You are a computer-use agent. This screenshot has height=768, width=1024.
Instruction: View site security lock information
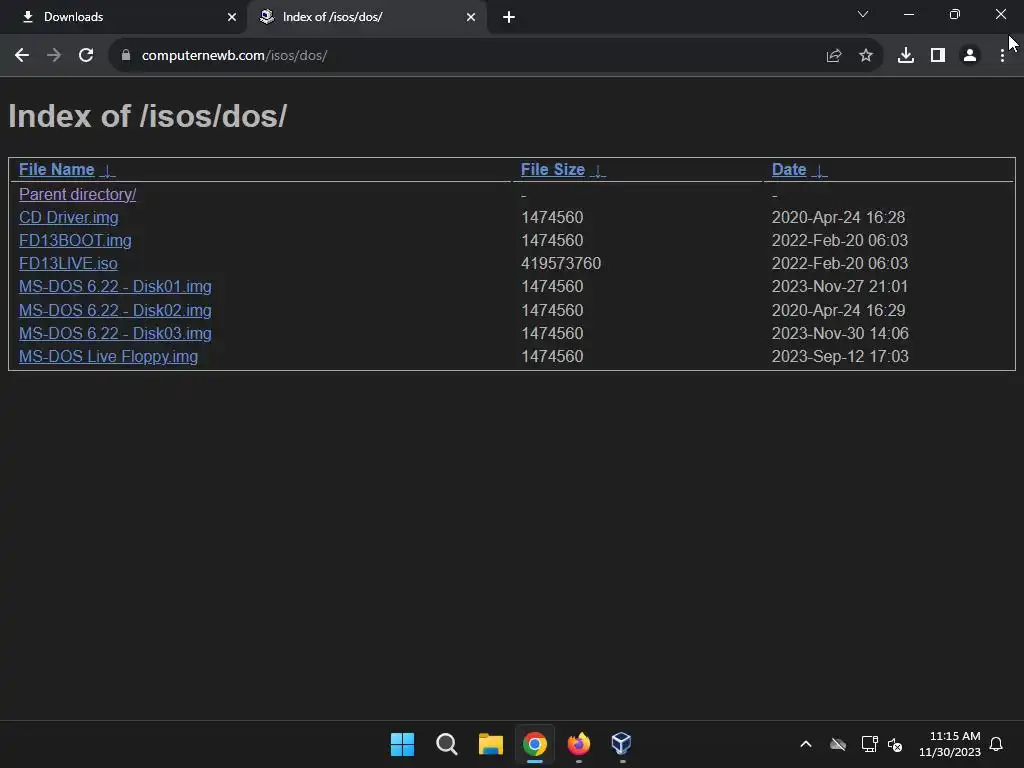[x=126, y=56]
